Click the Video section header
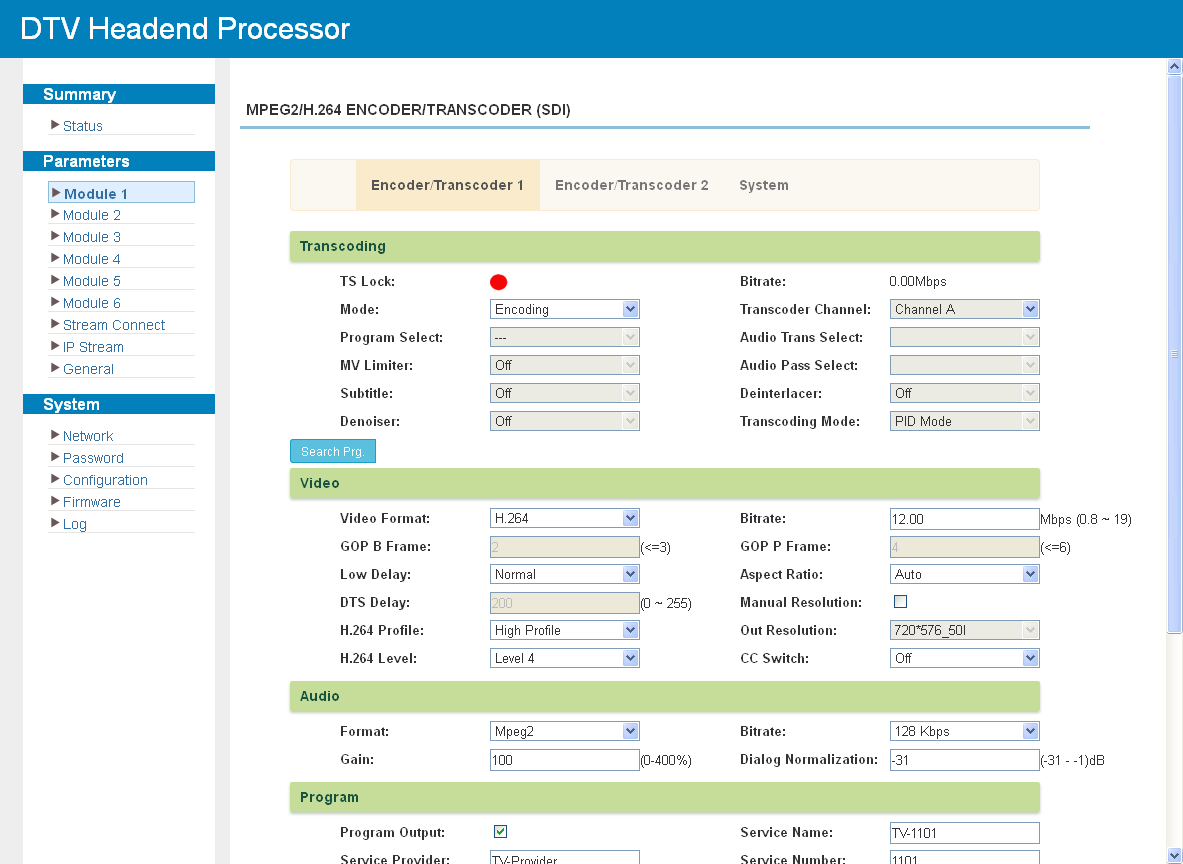 (x=665, y=484)
